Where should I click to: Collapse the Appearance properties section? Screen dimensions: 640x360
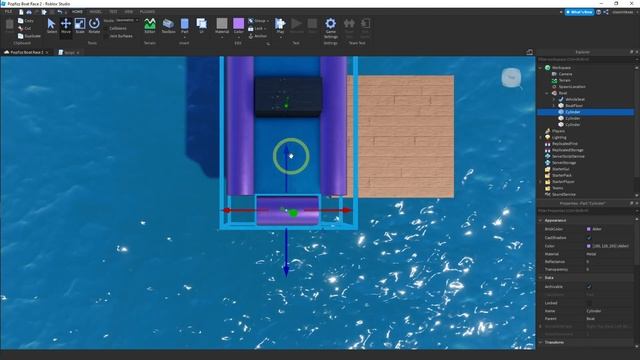point(541,220)
